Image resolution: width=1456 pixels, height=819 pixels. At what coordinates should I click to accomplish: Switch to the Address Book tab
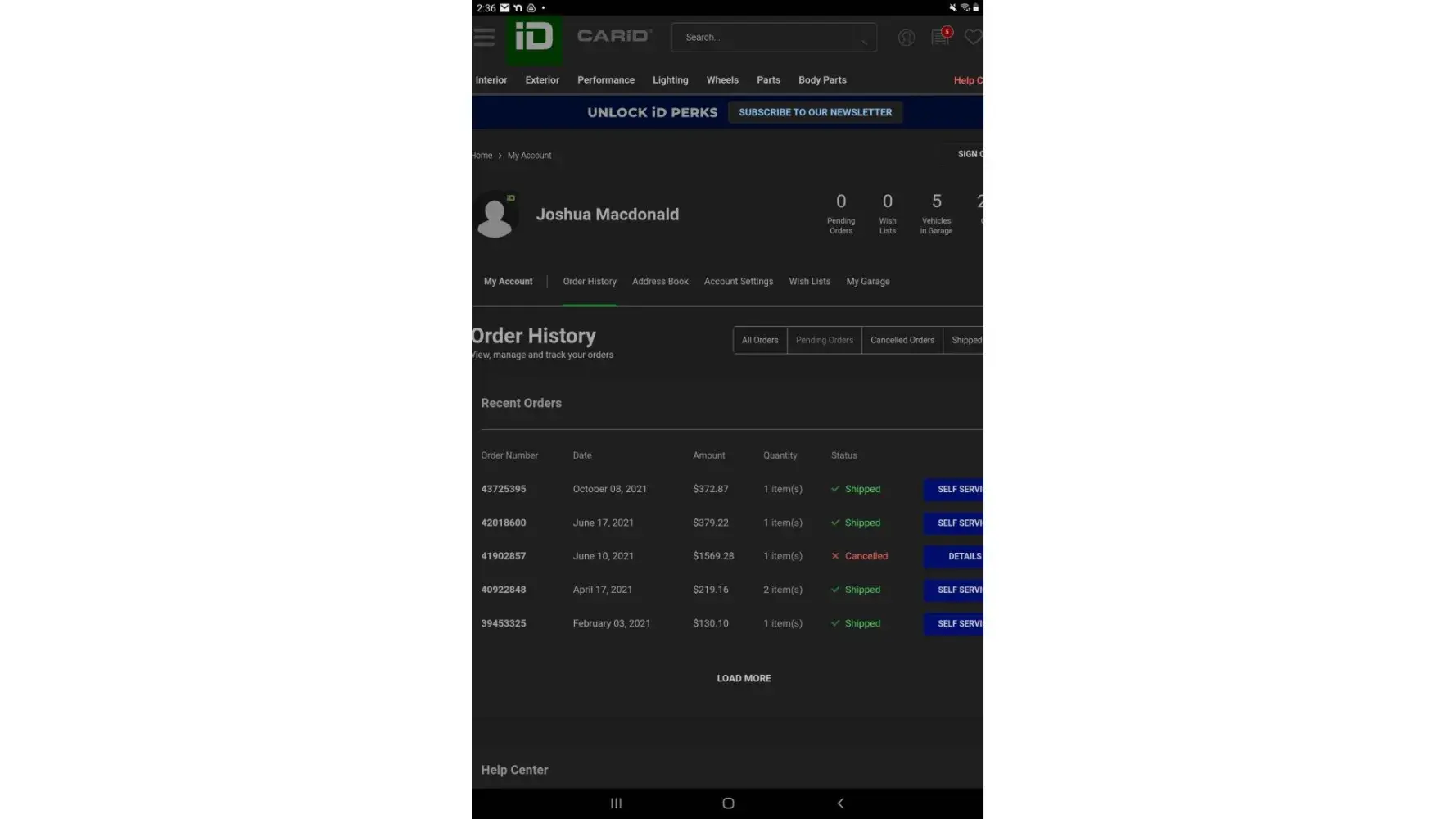click(x=660, y=282)
